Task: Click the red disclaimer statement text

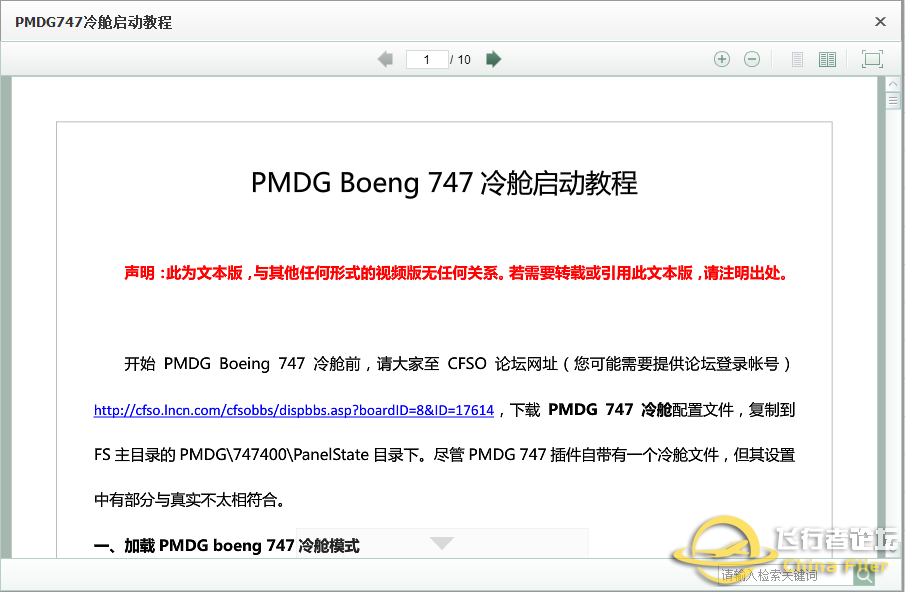Action: point(456,273)
